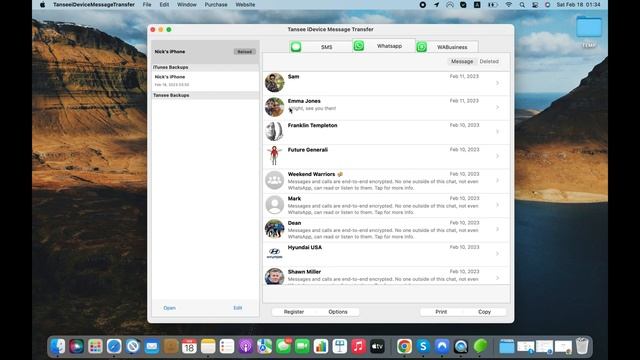
Task: Open the File menu
Action: (147, 4)
